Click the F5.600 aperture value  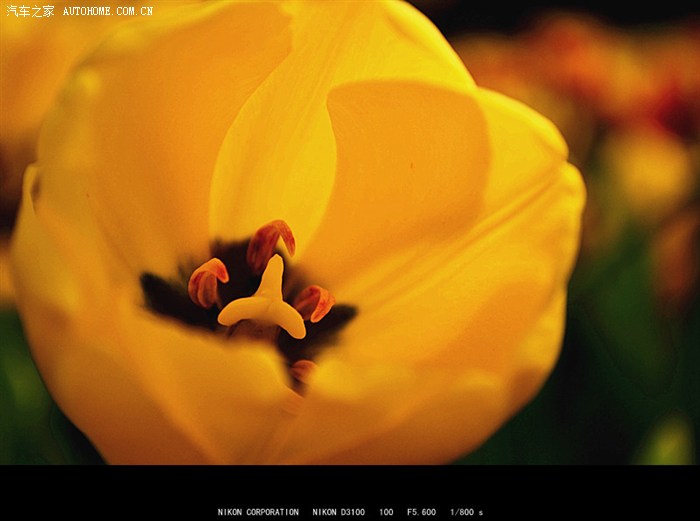click(x=421, y=512)
